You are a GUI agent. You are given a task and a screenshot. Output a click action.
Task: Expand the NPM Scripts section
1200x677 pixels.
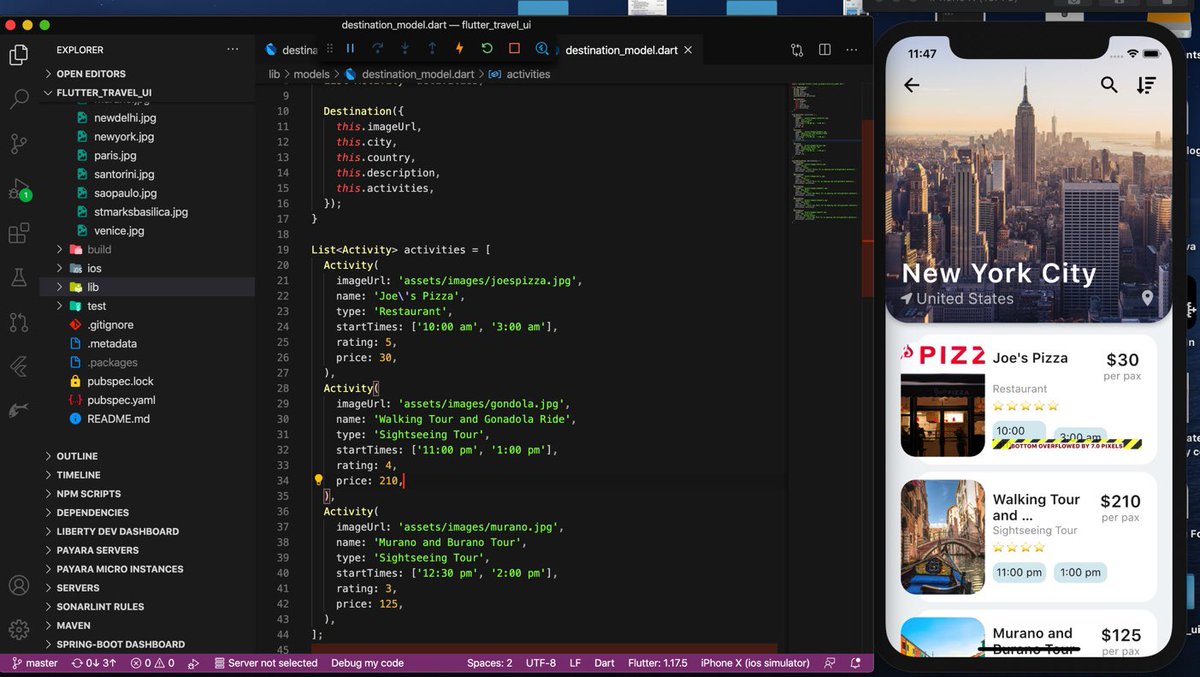[x=88, y=494]
